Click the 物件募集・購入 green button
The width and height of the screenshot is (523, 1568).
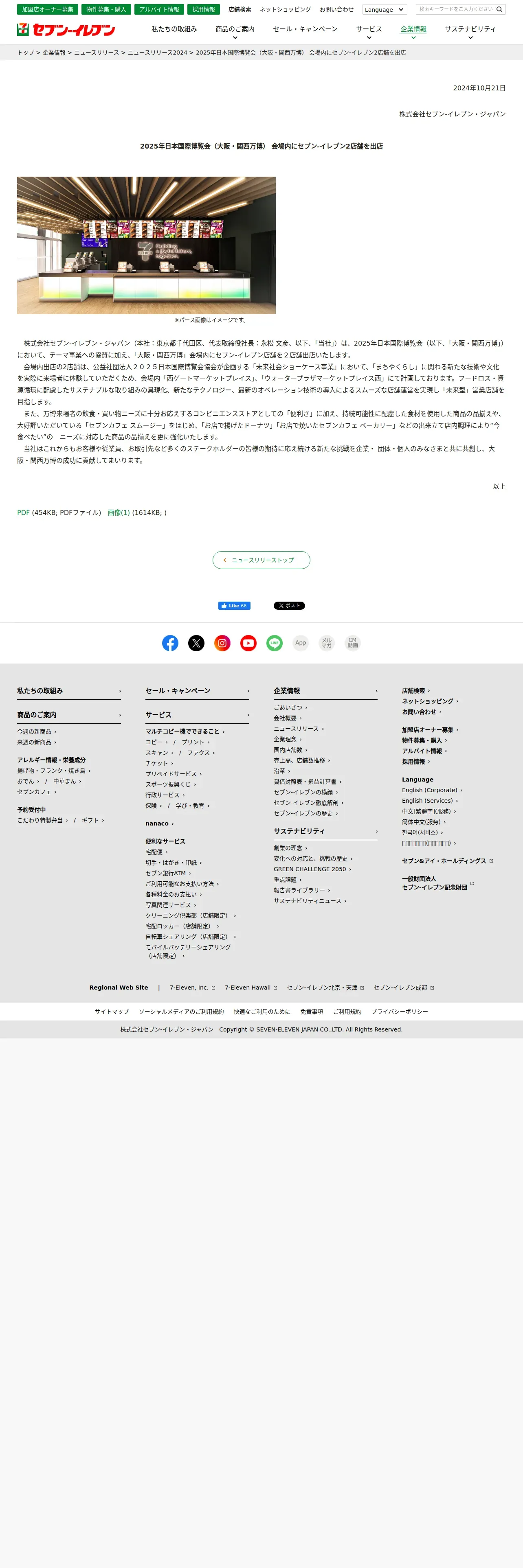pyautogui.click(x=106, y=10)
